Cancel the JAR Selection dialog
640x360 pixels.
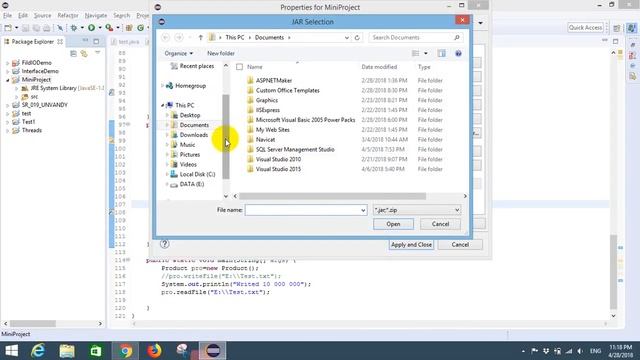pos(440,224)
